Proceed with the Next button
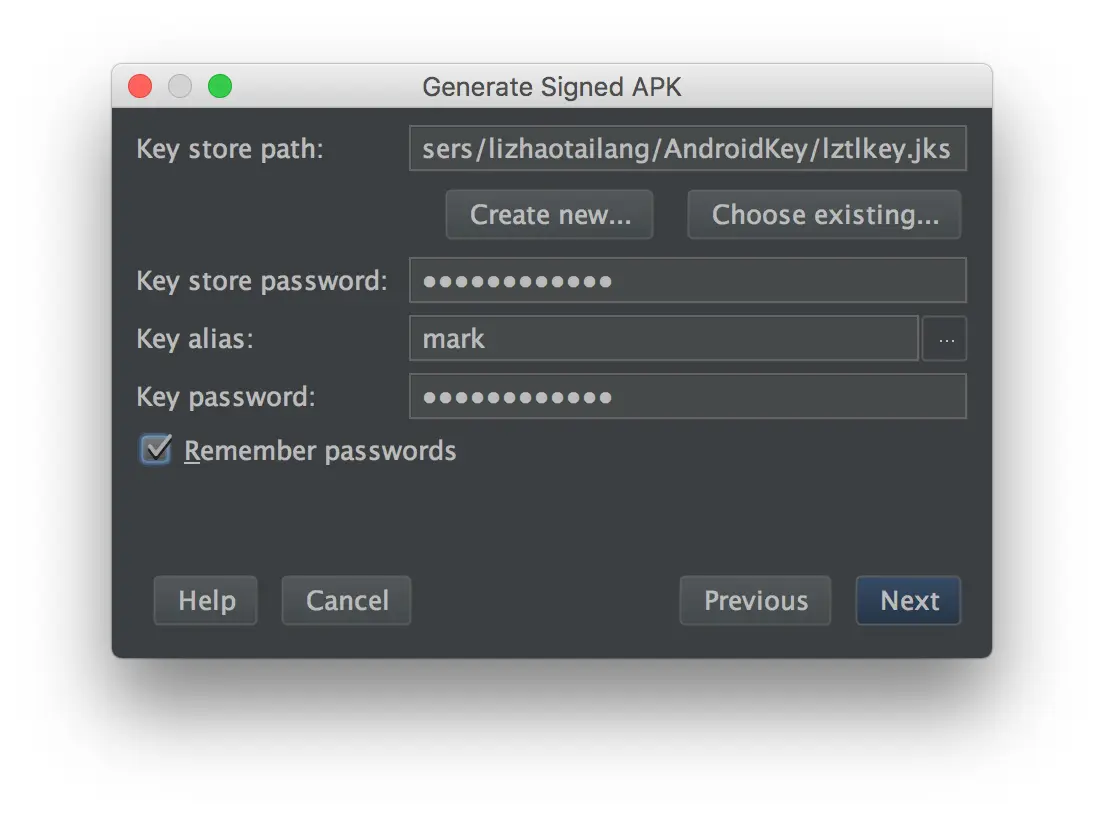This screenshot has width=1104, height=818. pos(908,600)
